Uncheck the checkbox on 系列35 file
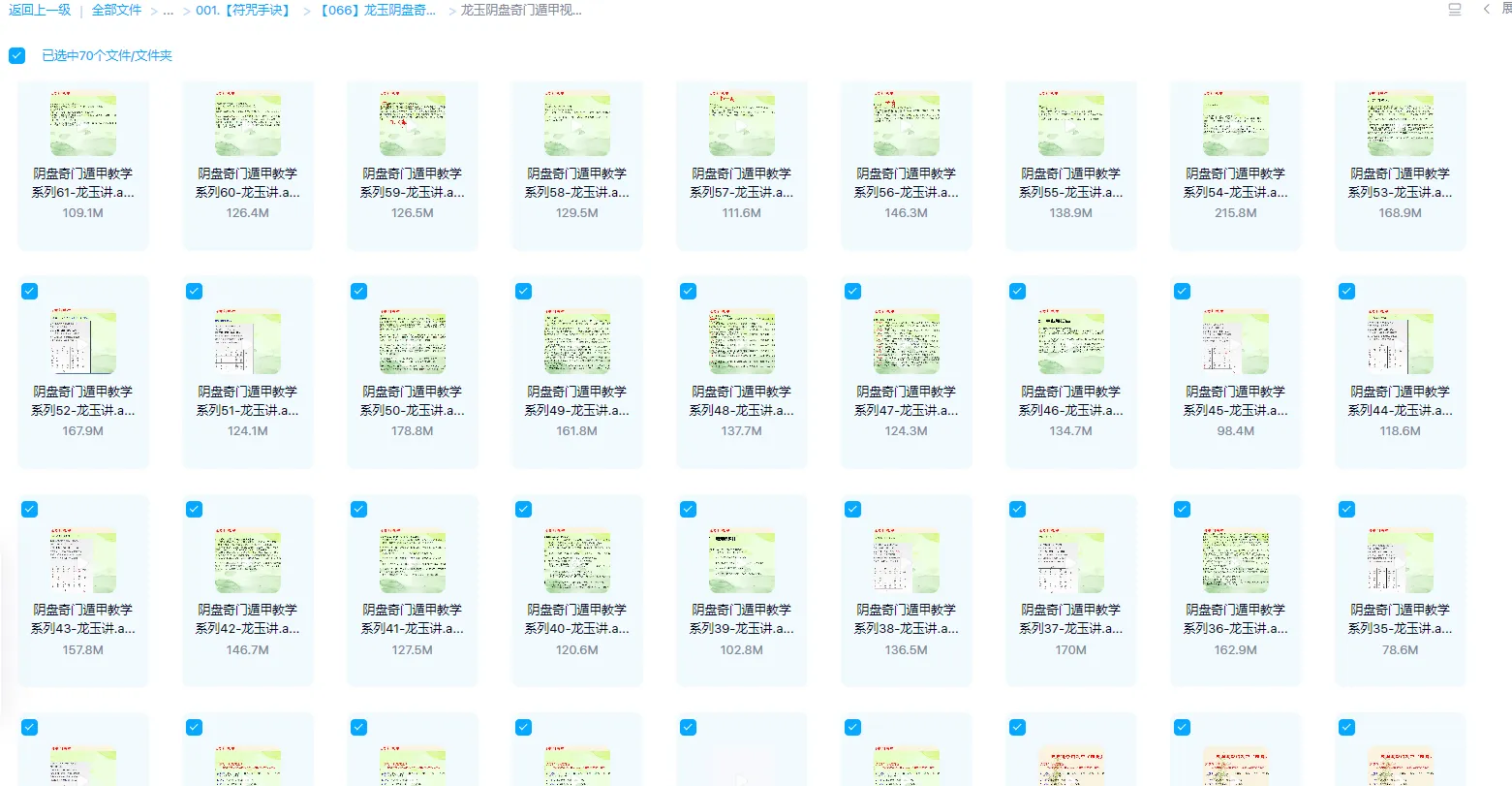 (1346, 509)
